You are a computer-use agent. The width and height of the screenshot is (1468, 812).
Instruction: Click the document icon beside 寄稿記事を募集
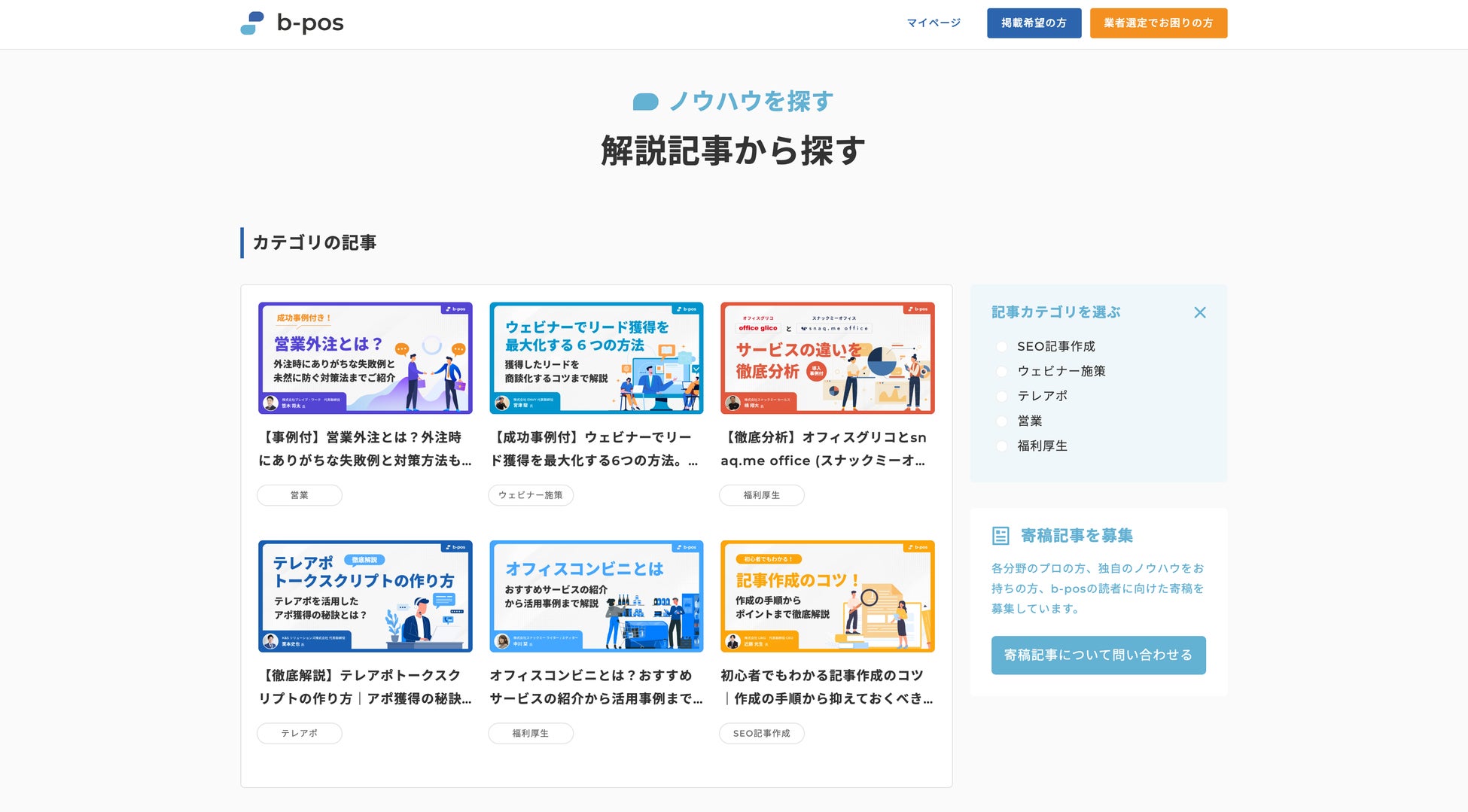(x=1000, y=536)
